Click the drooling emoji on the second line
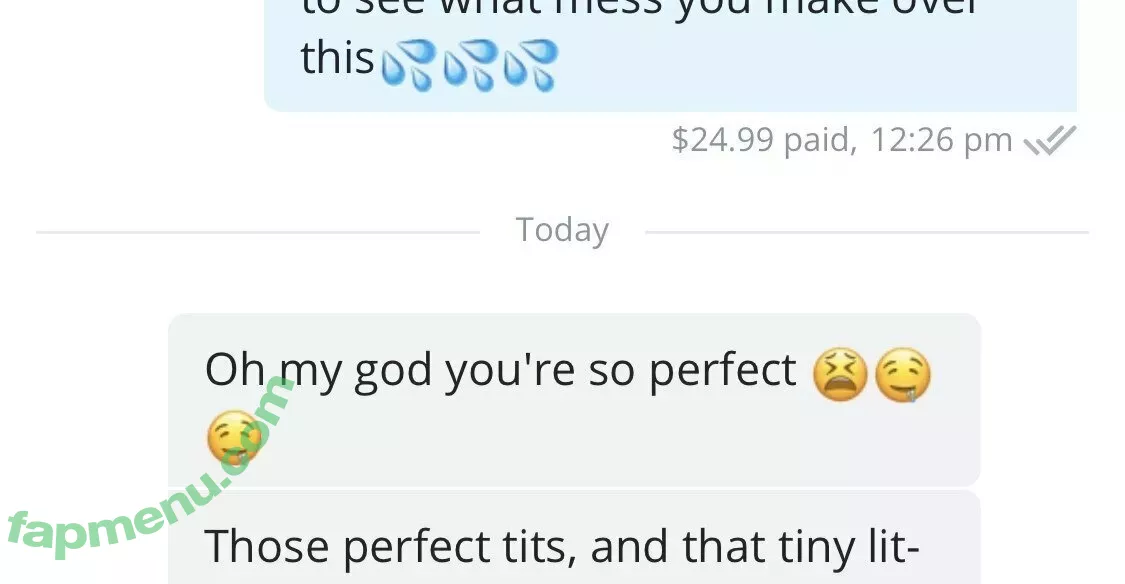Viewport: 1125px width, 584px height. 234,437
